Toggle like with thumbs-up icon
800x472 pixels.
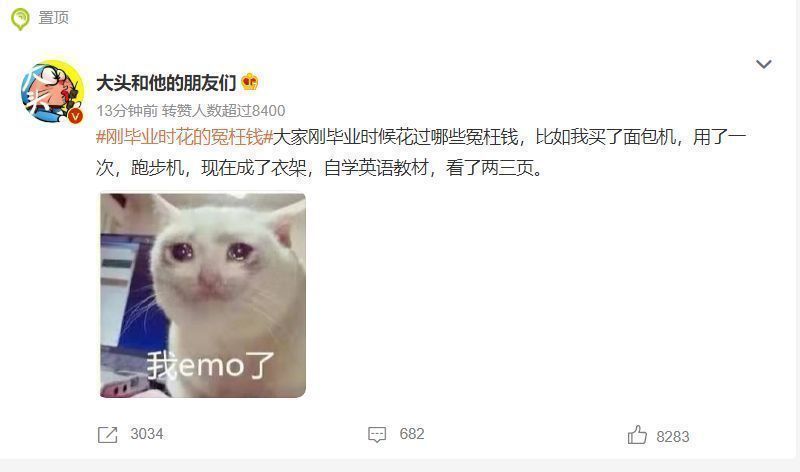(x=637, y=435)
